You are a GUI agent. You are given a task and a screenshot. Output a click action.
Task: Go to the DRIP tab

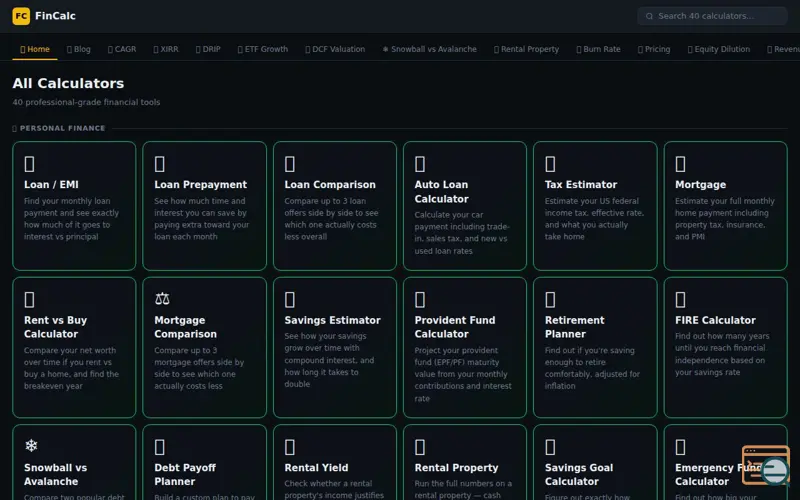pyautogui.click(x=208, y=49)
